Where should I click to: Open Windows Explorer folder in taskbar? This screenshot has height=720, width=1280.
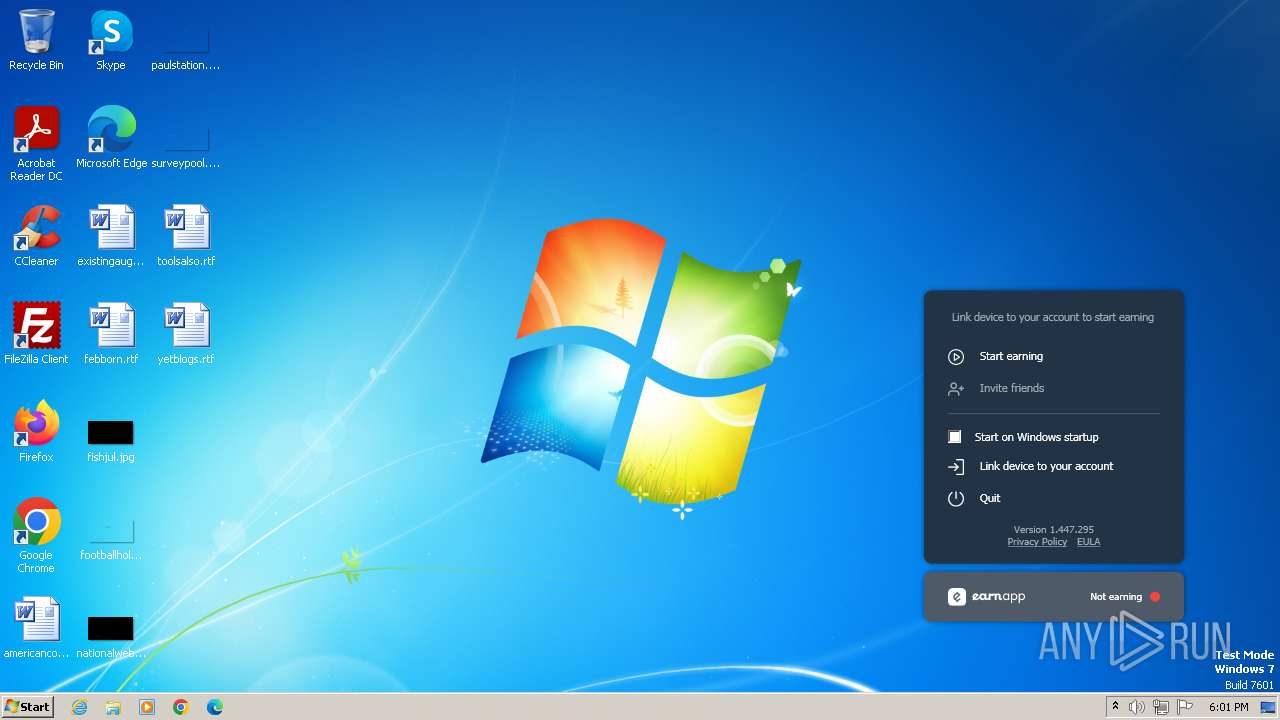(x=113, y=707)
